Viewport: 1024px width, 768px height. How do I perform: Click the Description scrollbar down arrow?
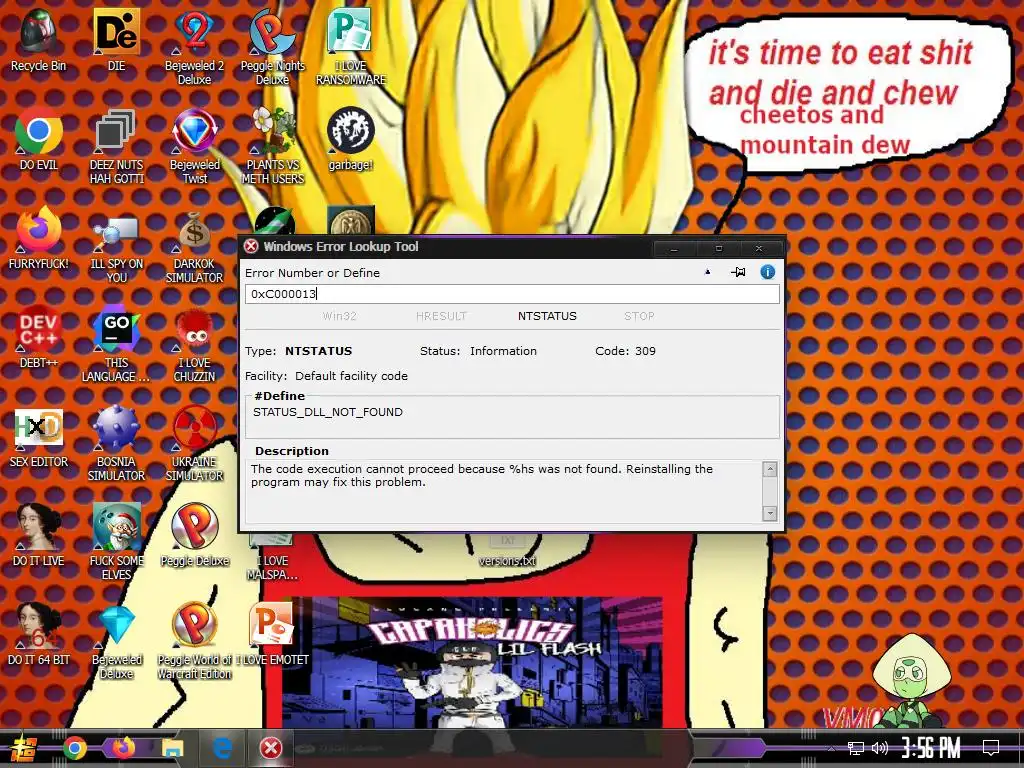770,513
